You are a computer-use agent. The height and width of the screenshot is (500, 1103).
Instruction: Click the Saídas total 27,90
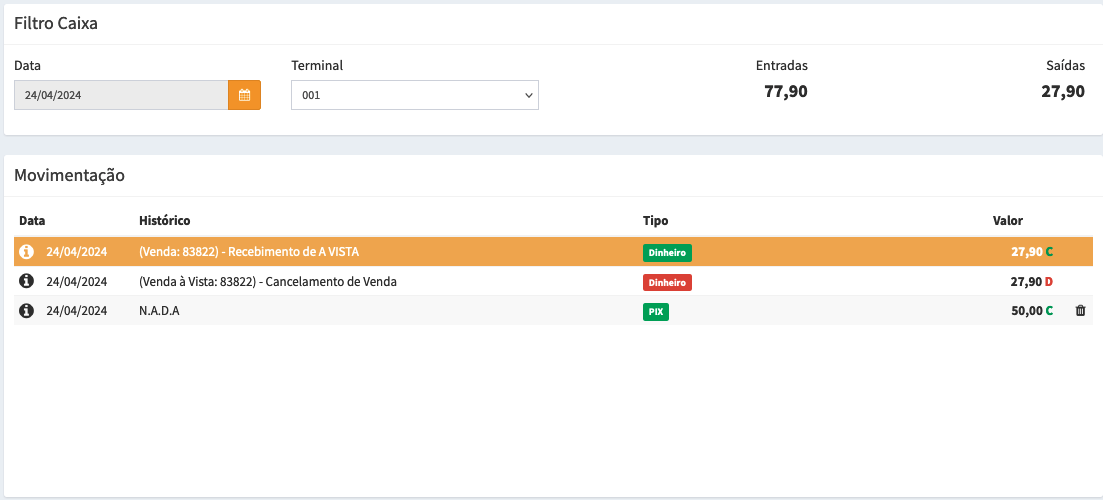[1062, 92]
